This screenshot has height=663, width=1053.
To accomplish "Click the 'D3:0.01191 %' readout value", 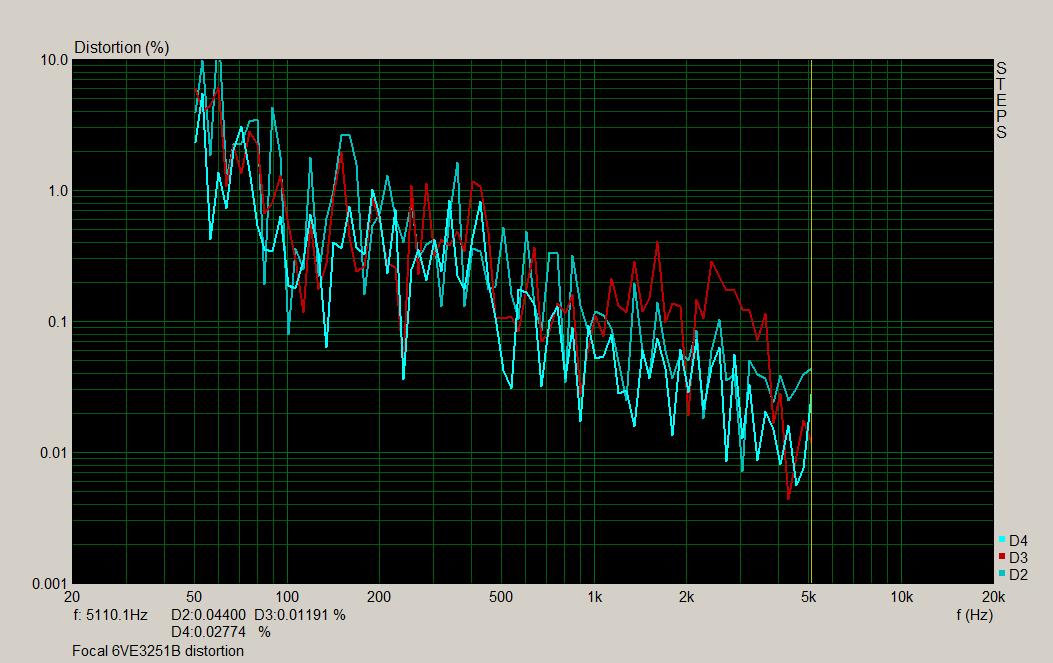I will 300,615.
